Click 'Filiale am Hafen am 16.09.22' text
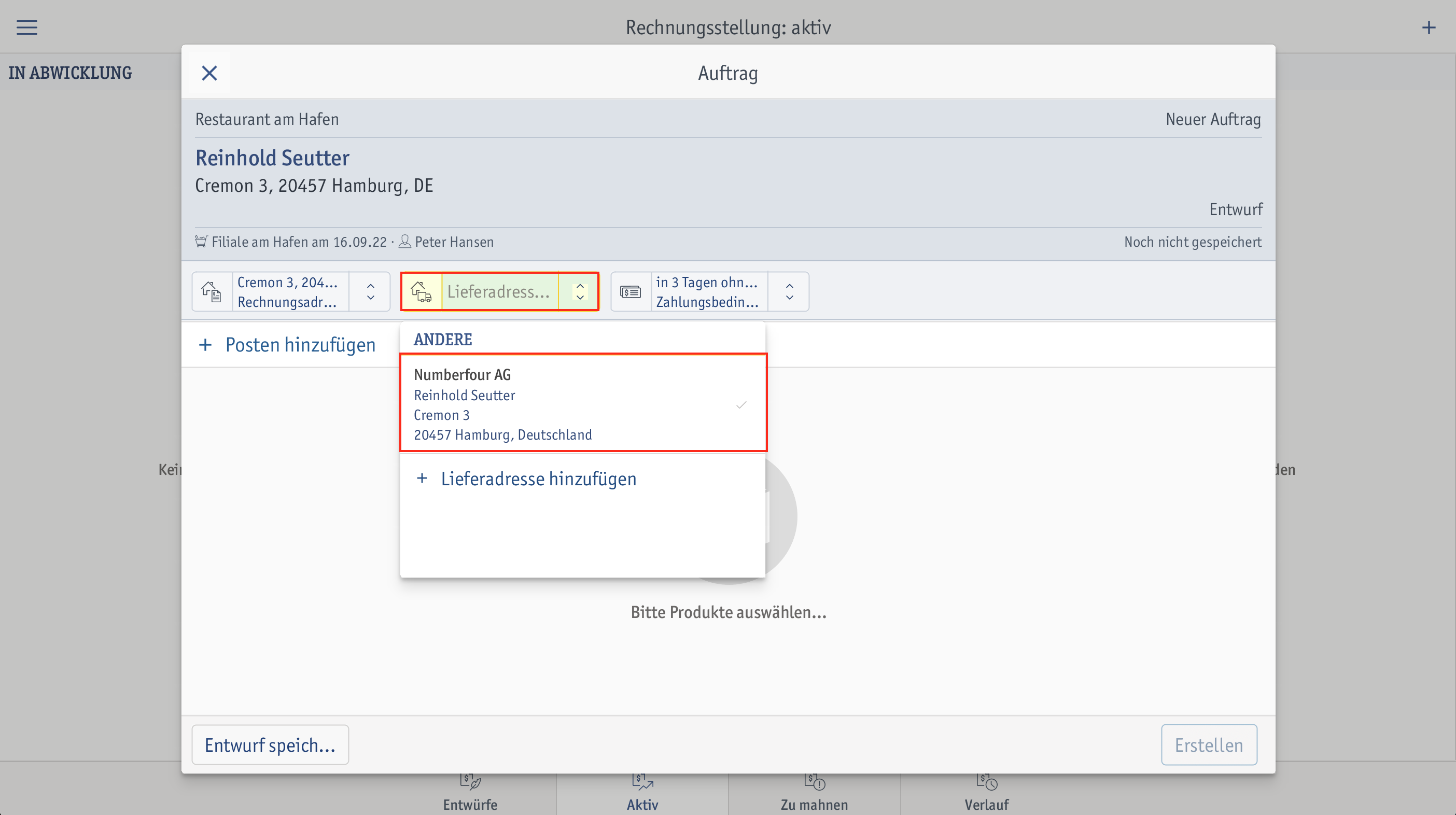This screenshot has width=1456, height=815. 299,242
